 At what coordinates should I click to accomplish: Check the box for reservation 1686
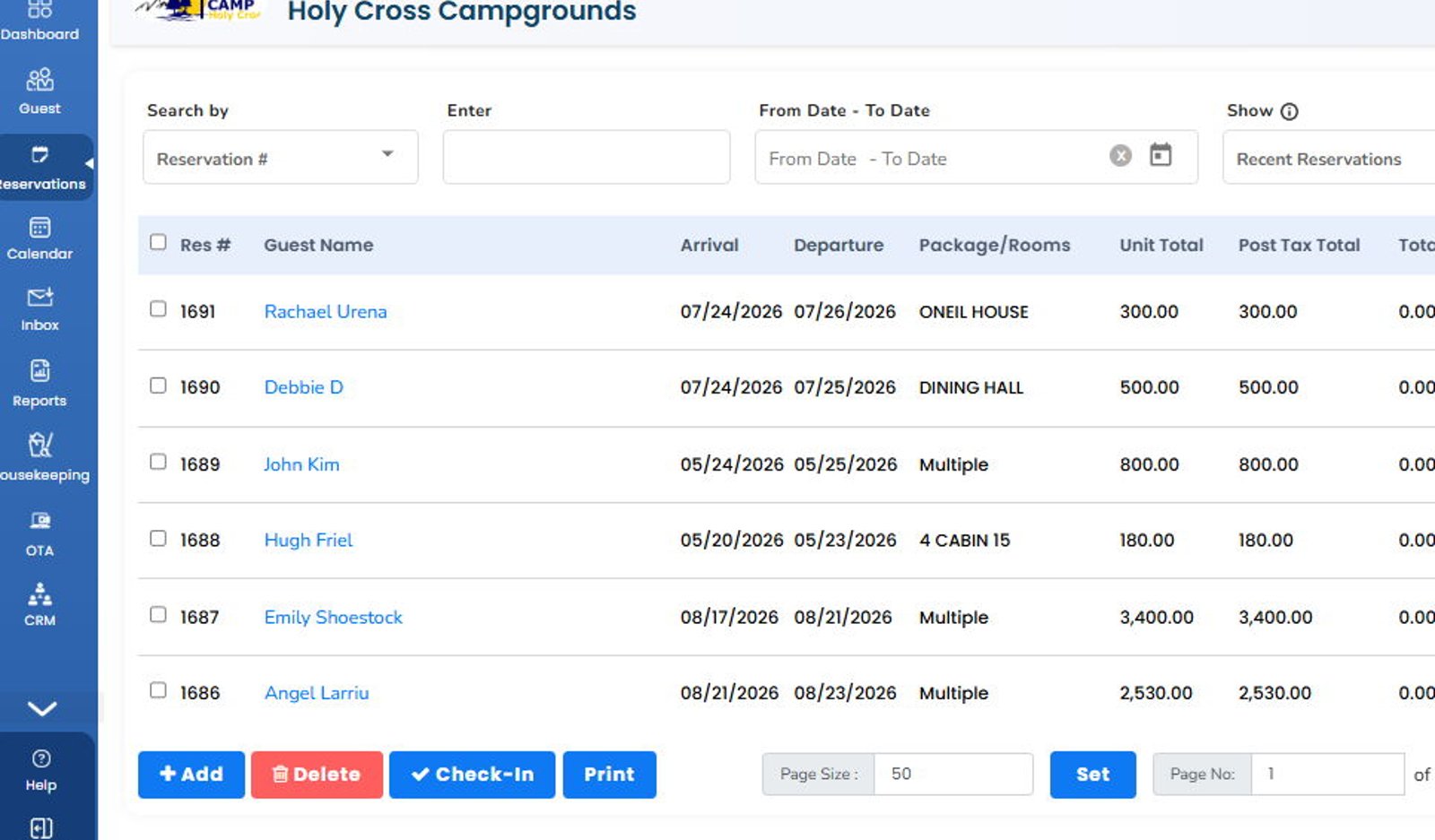[158, 690]
